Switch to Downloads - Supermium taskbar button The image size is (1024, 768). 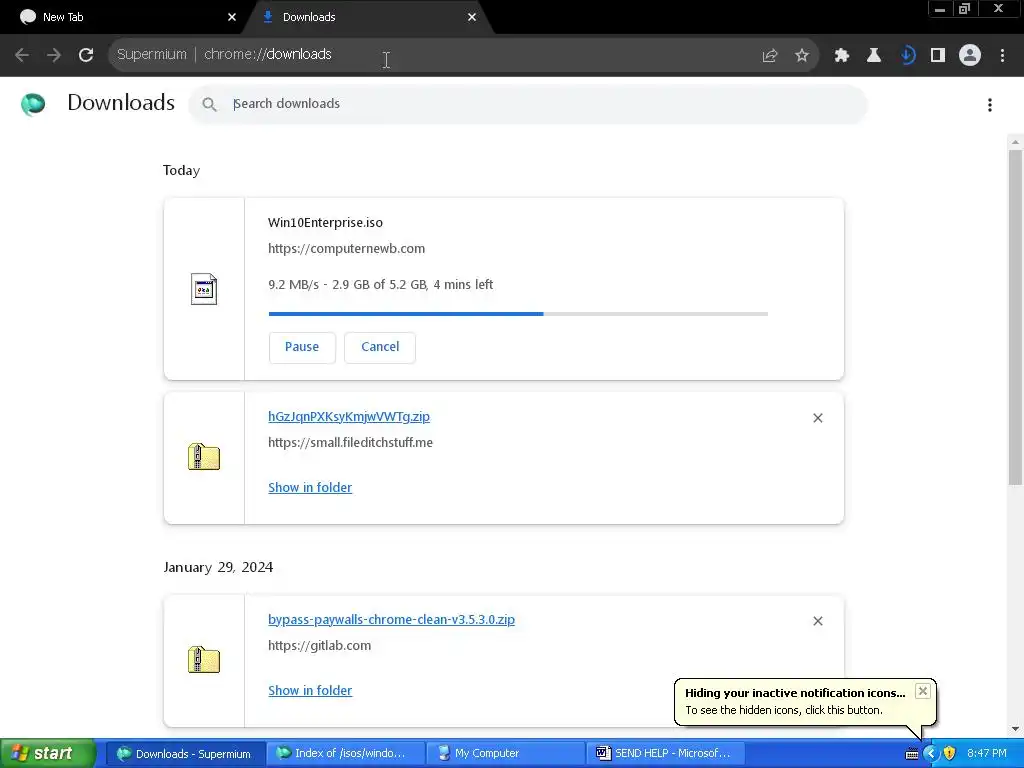point(185,754)
